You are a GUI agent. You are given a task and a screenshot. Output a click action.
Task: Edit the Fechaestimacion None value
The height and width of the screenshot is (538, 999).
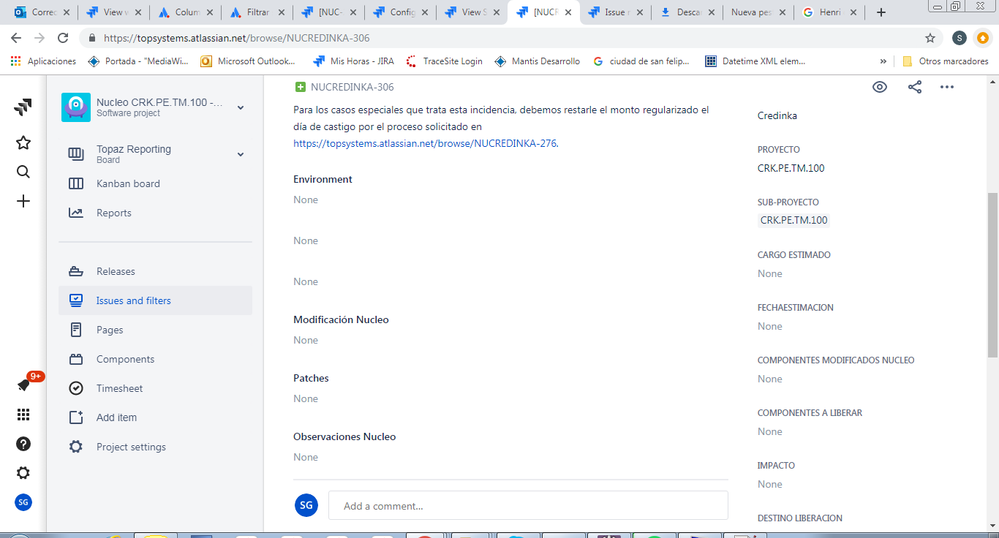pos(770,326)
